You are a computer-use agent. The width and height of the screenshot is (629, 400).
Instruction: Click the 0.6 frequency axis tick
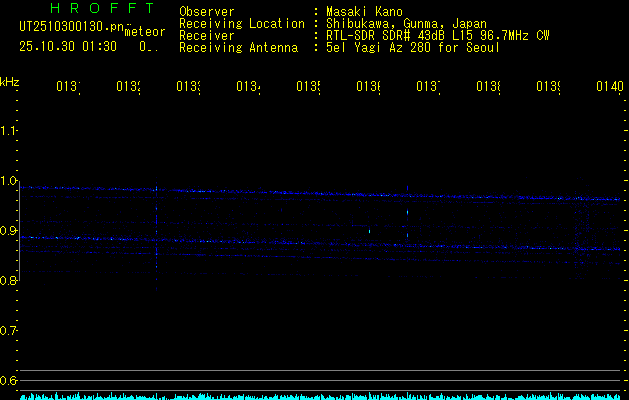click(x=9, y=380)
